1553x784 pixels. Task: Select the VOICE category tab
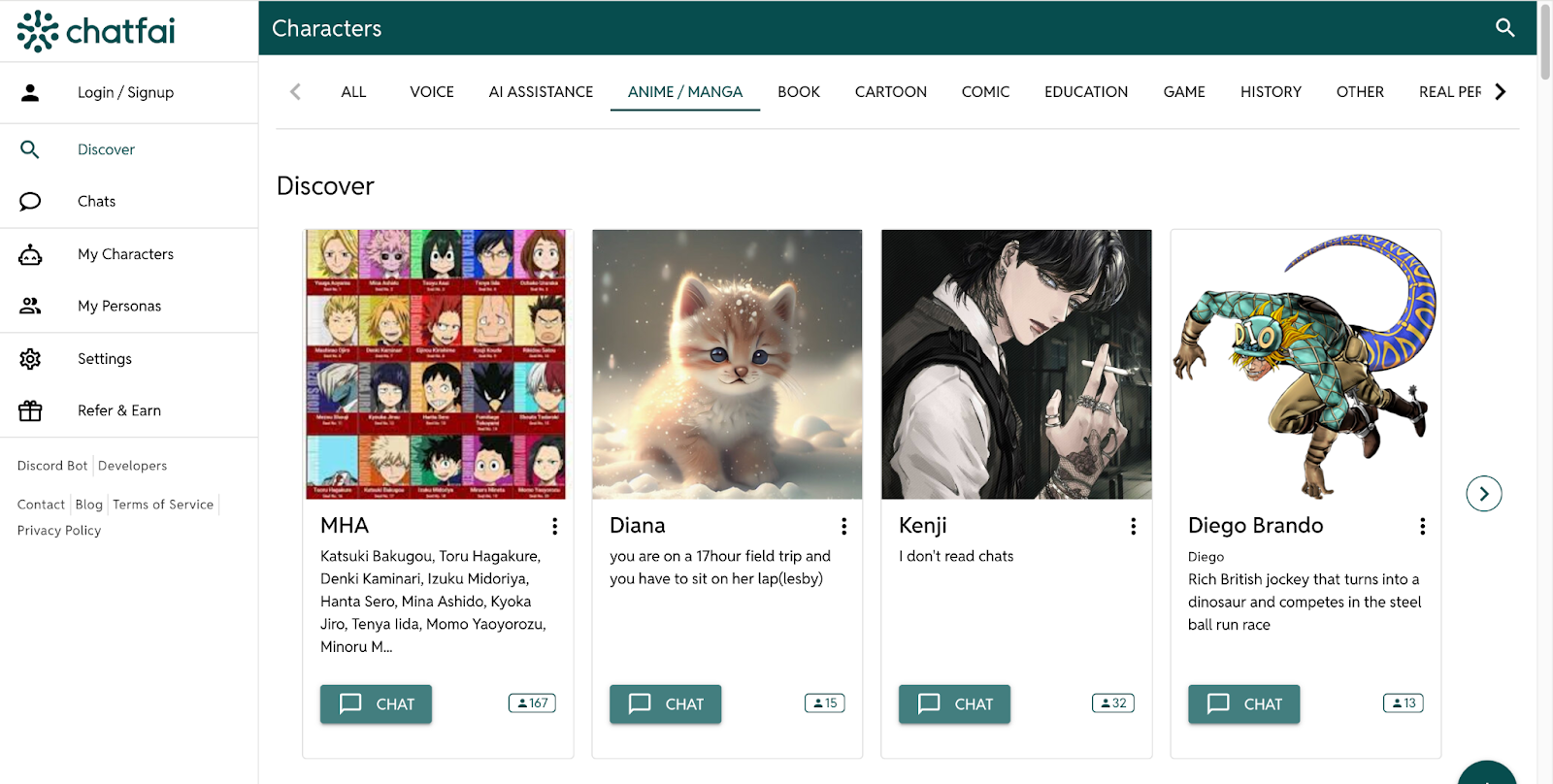click(432, 91)
